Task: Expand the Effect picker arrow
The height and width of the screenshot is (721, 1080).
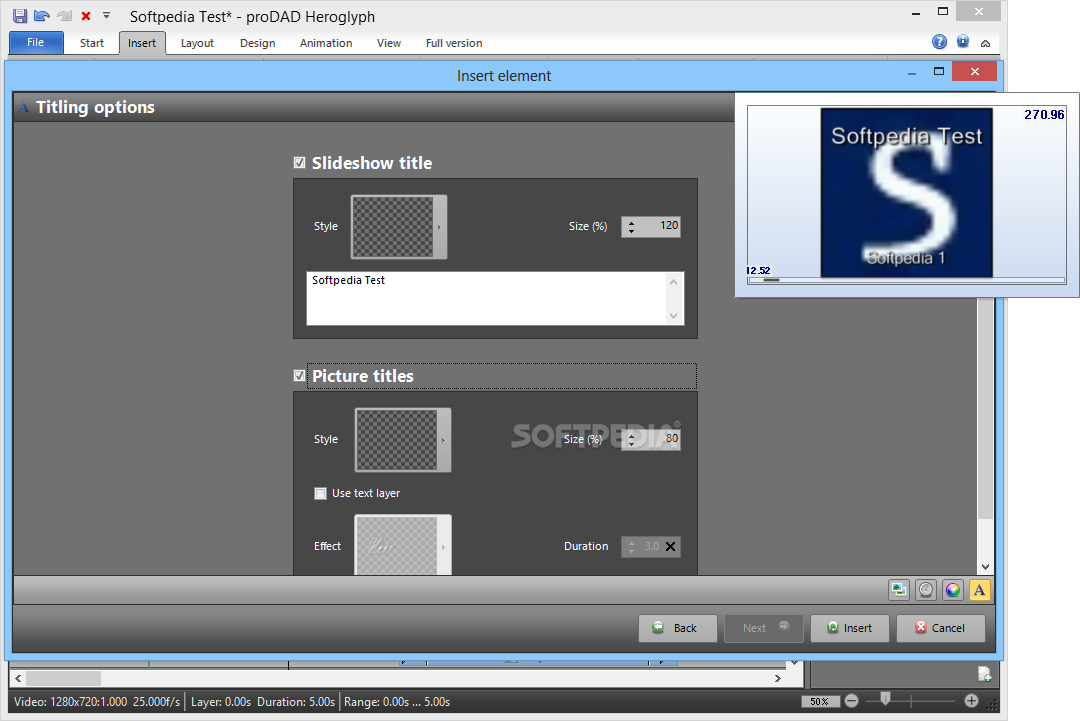Action: 444,545
